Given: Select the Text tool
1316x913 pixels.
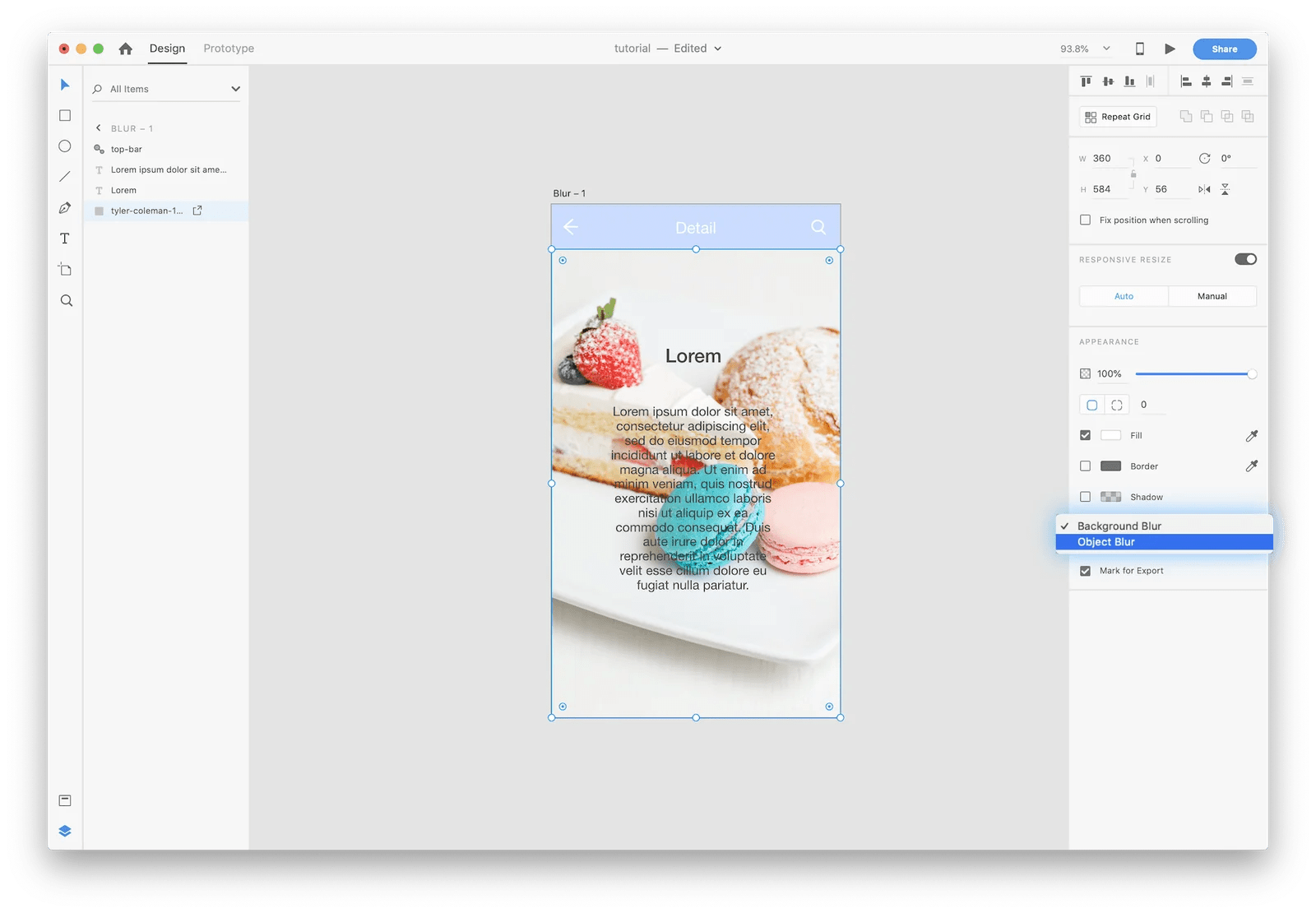Looking at the screenshot, I should (x=65, y=239).
